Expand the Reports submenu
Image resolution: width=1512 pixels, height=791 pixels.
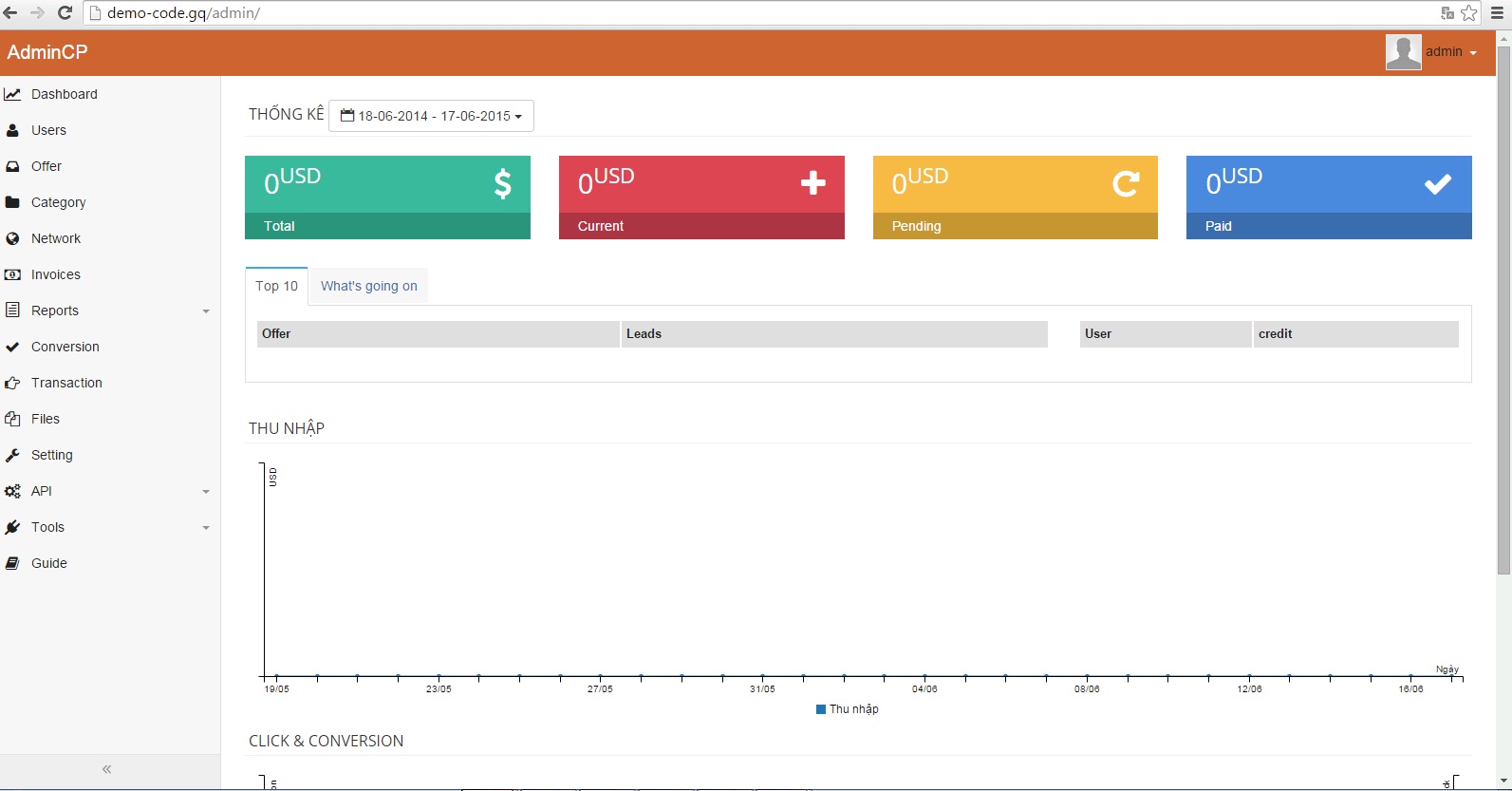coord(206,311)
